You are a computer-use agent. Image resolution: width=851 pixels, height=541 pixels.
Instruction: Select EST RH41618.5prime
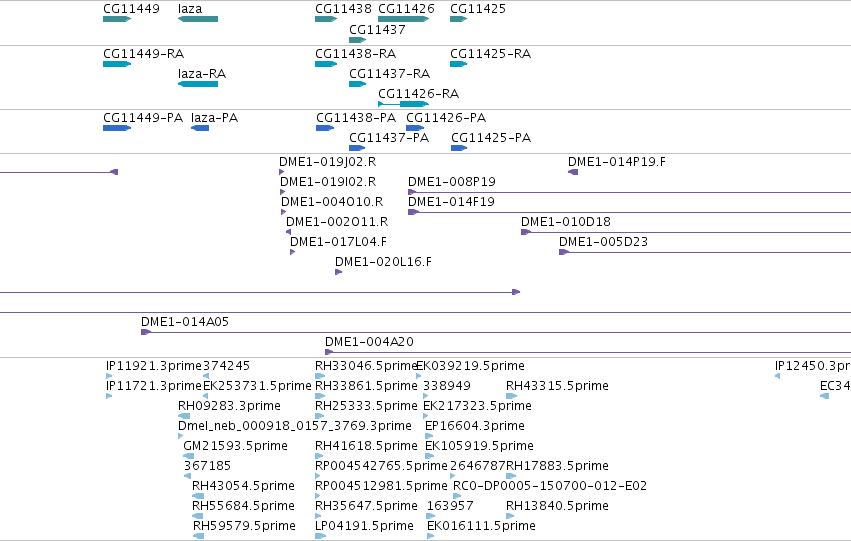pos(319,456)
